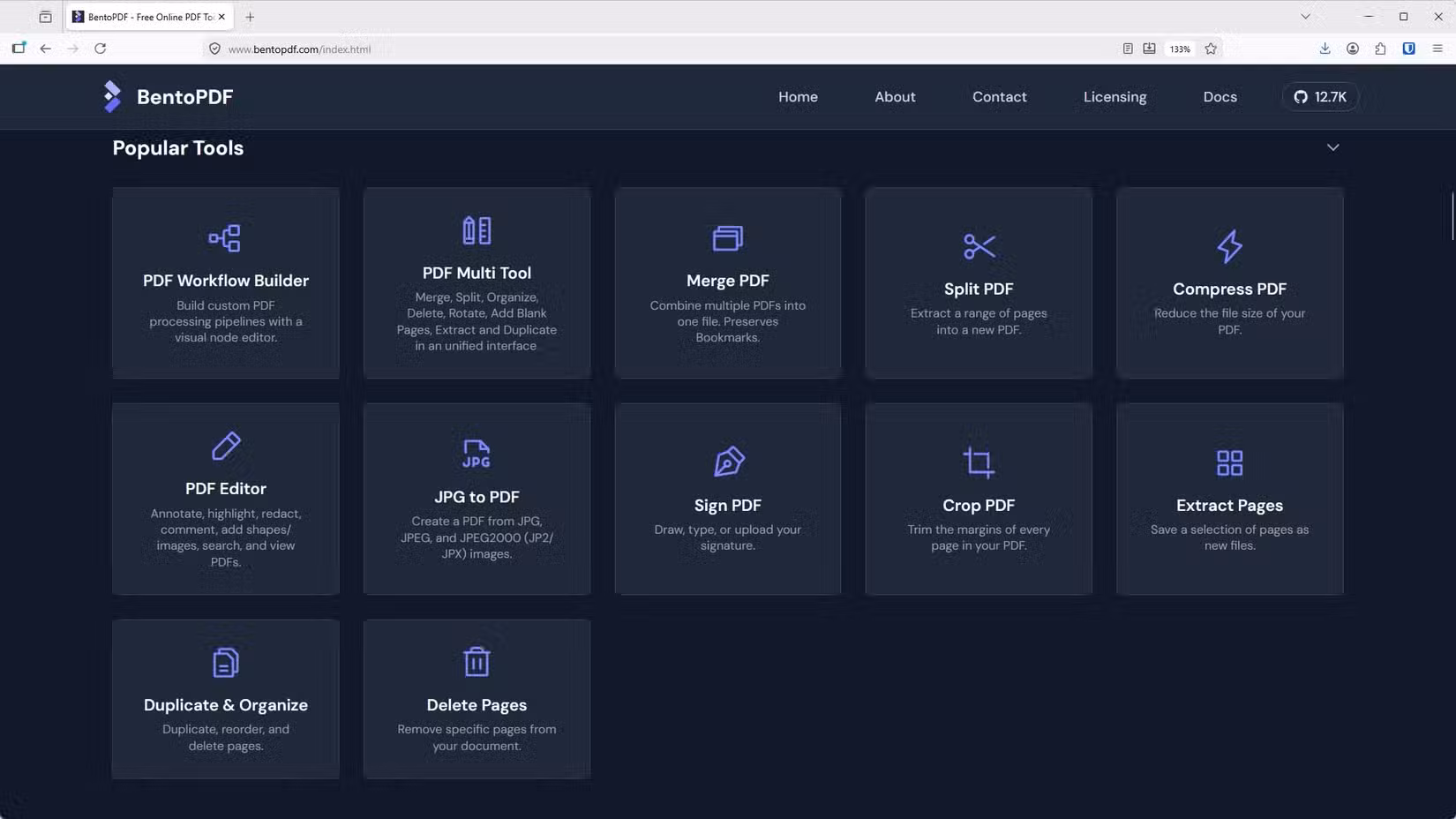Click the Delete Pages trash icon

pos(477,660)
